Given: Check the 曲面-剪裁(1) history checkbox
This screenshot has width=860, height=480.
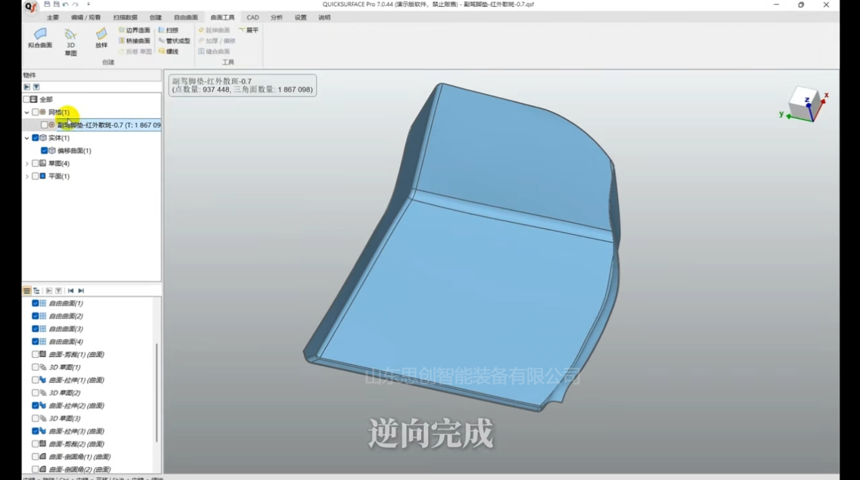Looking at the screenshot, I should (x=35, y=354).
